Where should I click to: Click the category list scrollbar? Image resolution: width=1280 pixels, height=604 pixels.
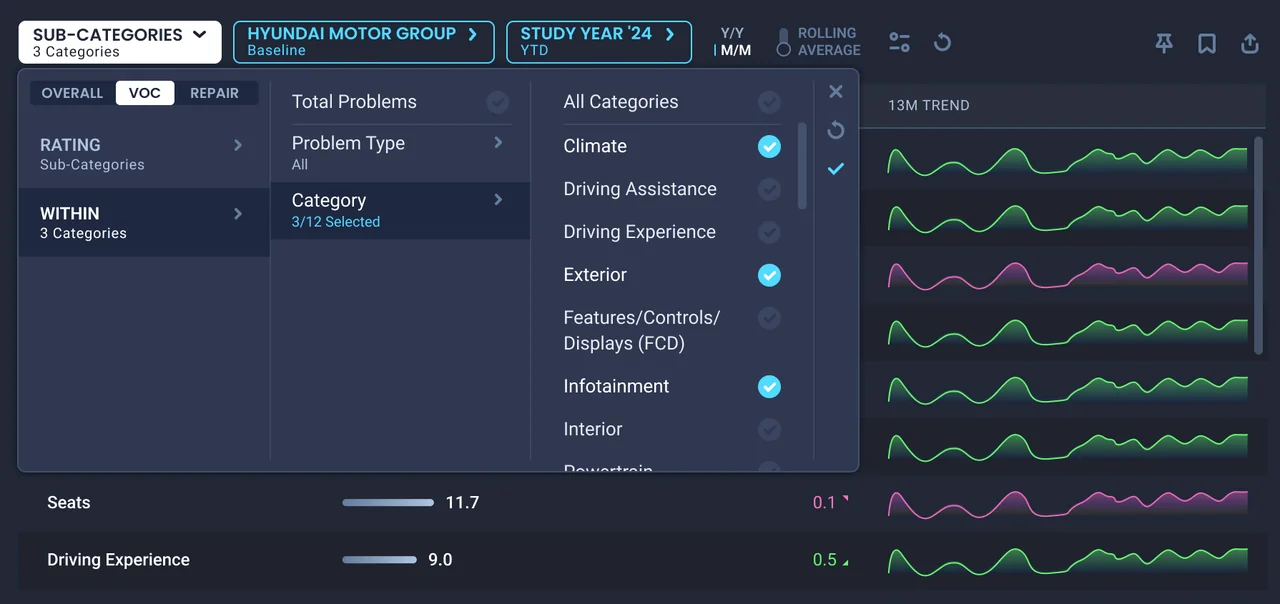(x=802, y=166)
